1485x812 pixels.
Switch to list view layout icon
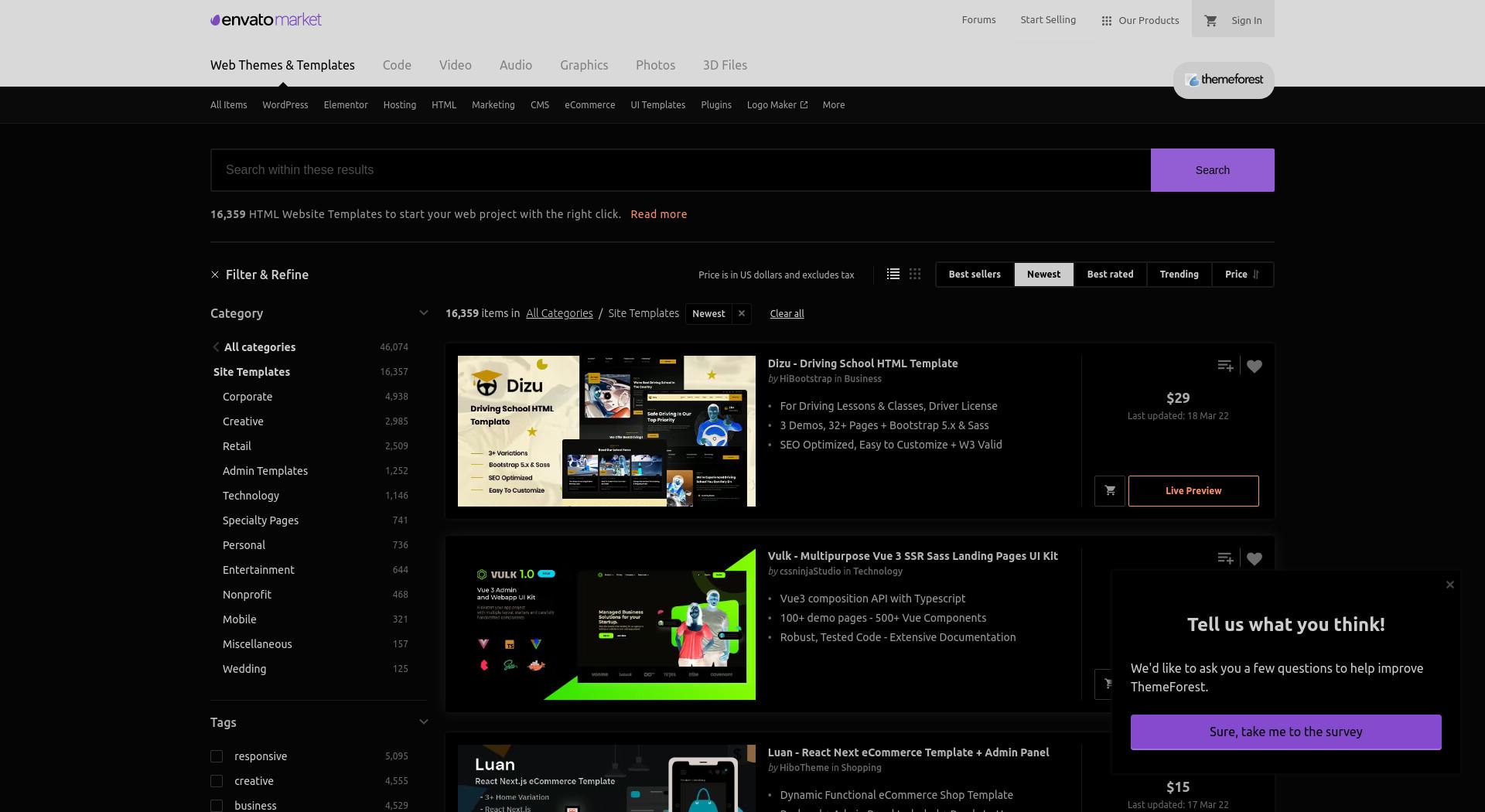[893, 274]
